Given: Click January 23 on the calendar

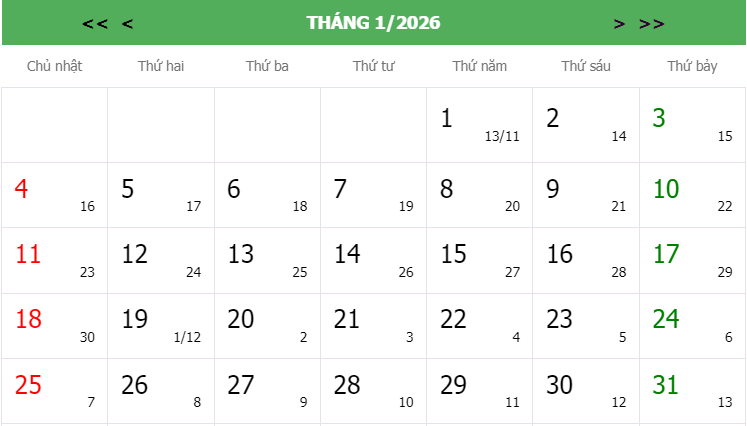Looking at the screenshot, I should tap(585, 325).
